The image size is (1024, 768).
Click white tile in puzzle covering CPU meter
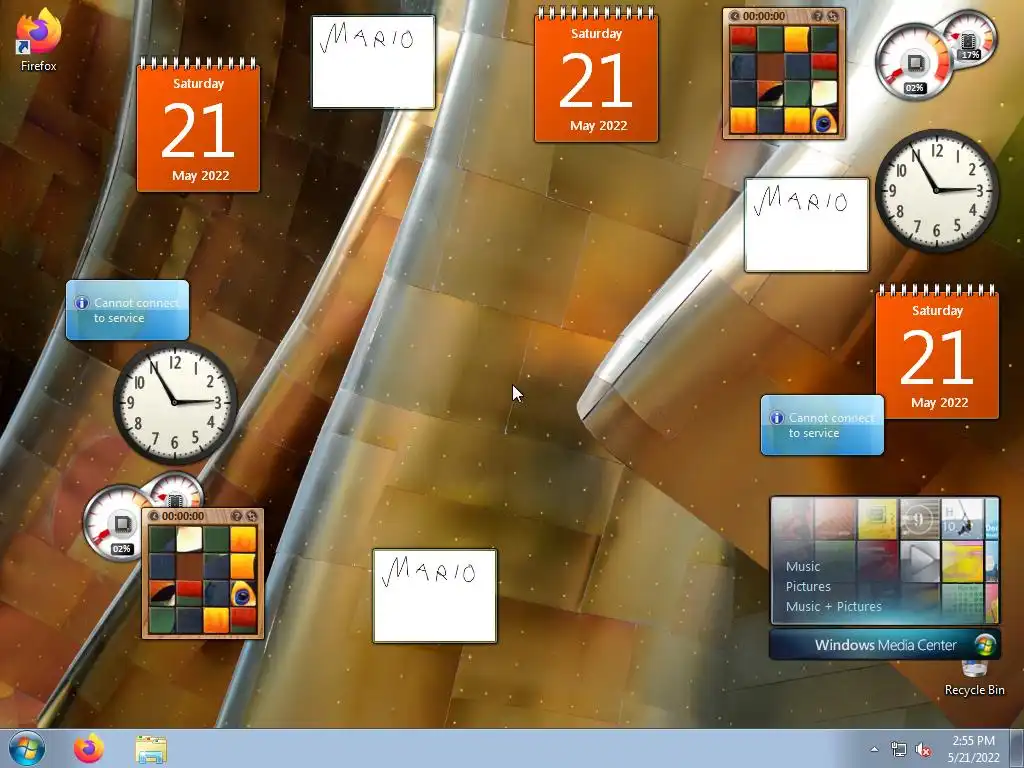(x=189, y=539)
